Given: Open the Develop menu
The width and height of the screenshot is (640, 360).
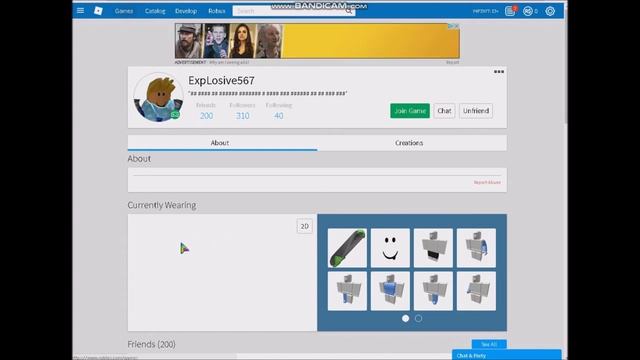Looking at the screenshot, I should coord(186,11).
